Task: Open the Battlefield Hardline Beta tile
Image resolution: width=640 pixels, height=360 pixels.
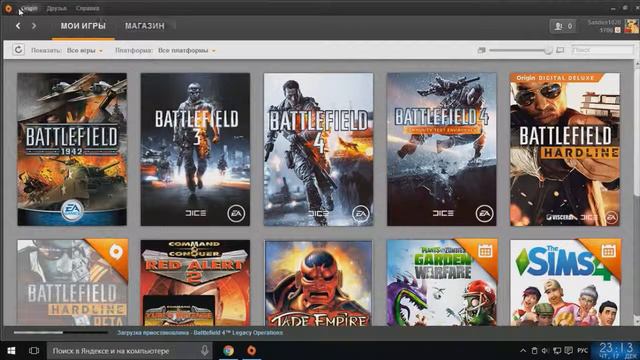Action: [72, 282]
